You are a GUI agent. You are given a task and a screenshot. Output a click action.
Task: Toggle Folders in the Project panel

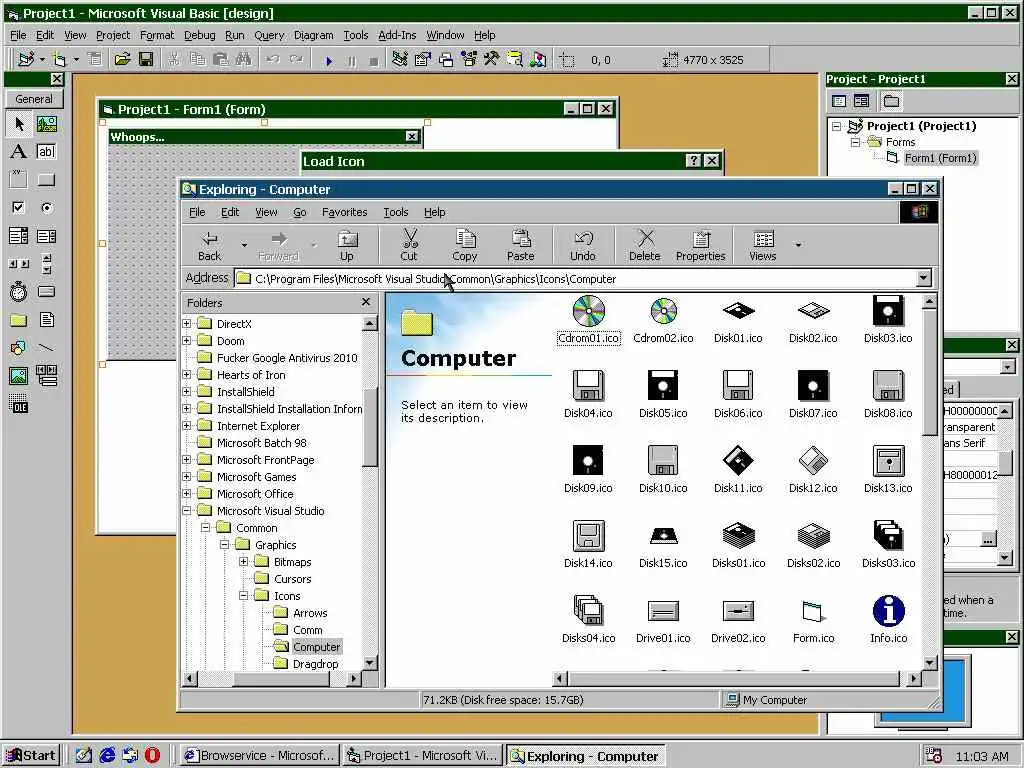[891, 101]
